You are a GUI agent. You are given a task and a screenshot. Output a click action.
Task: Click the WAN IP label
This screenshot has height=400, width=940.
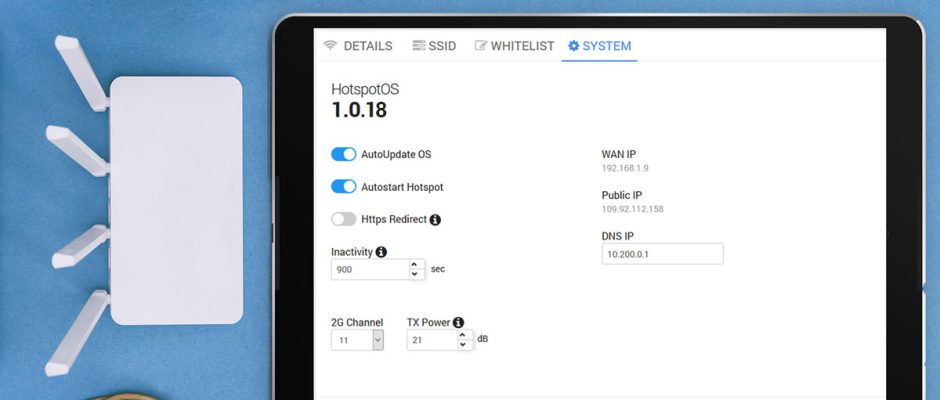pyautogui.click(x=619, y=155)
